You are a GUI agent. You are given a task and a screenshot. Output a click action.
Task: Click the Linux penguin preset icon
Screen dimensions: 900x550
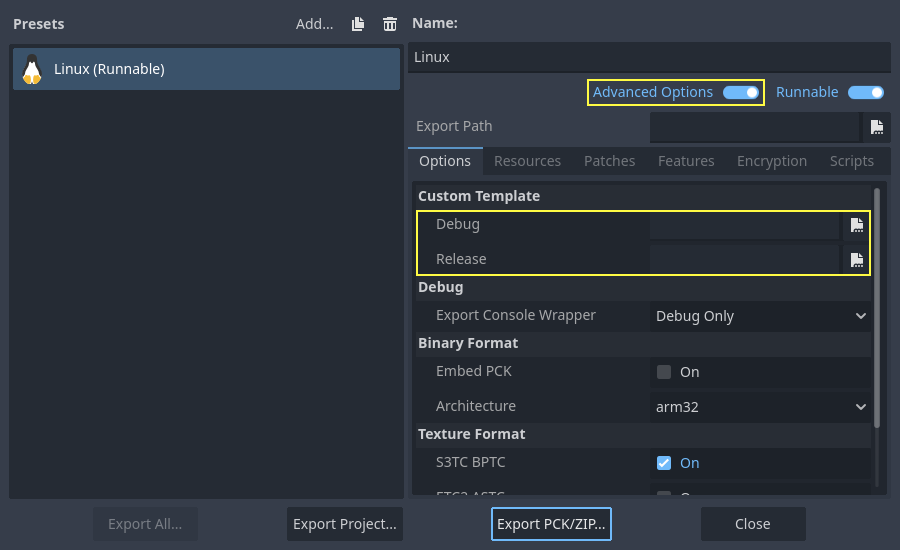coord(32,69)
